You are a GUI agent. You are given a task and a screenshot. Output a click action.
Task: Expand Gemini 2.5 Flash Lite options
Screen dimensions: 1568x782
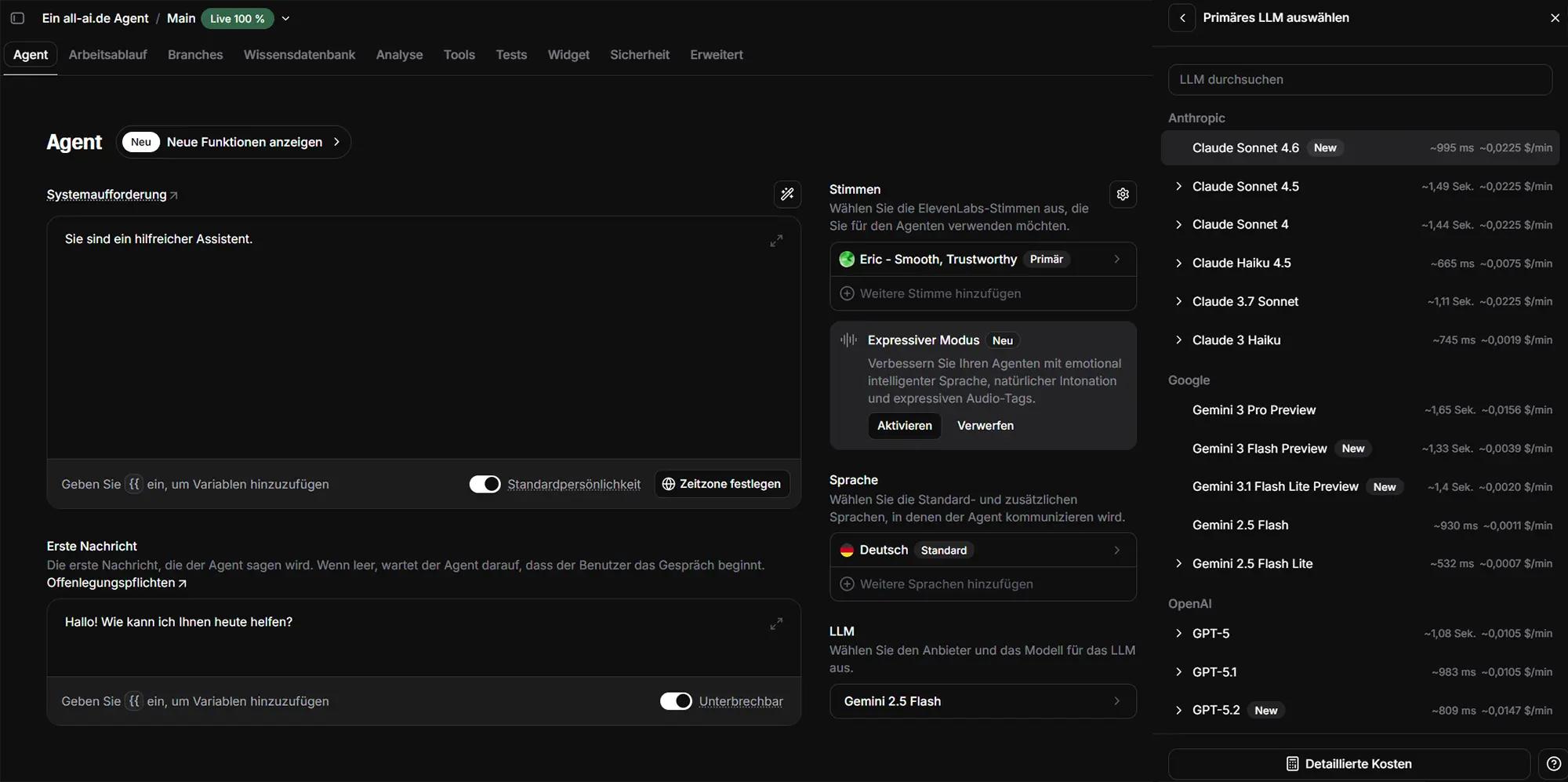click(x=1178, y=563)
